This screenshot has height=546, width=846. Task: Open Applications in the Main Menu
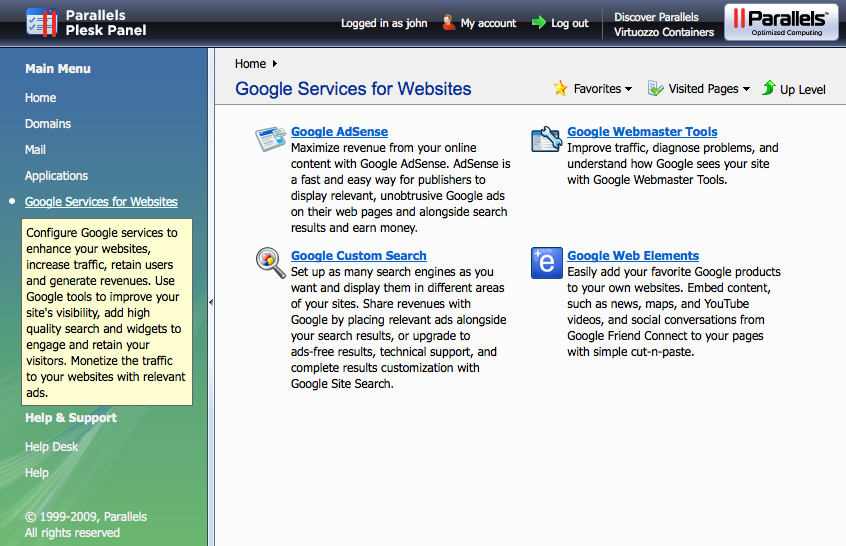pyautogui.click(x=56, y=175)
